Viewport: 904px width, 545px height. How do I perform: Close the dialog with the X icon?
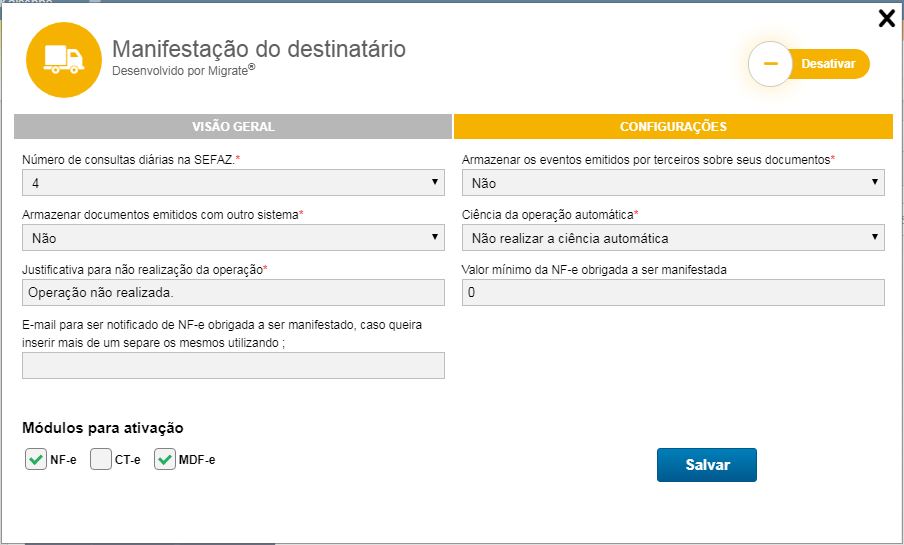coord(886,18)
